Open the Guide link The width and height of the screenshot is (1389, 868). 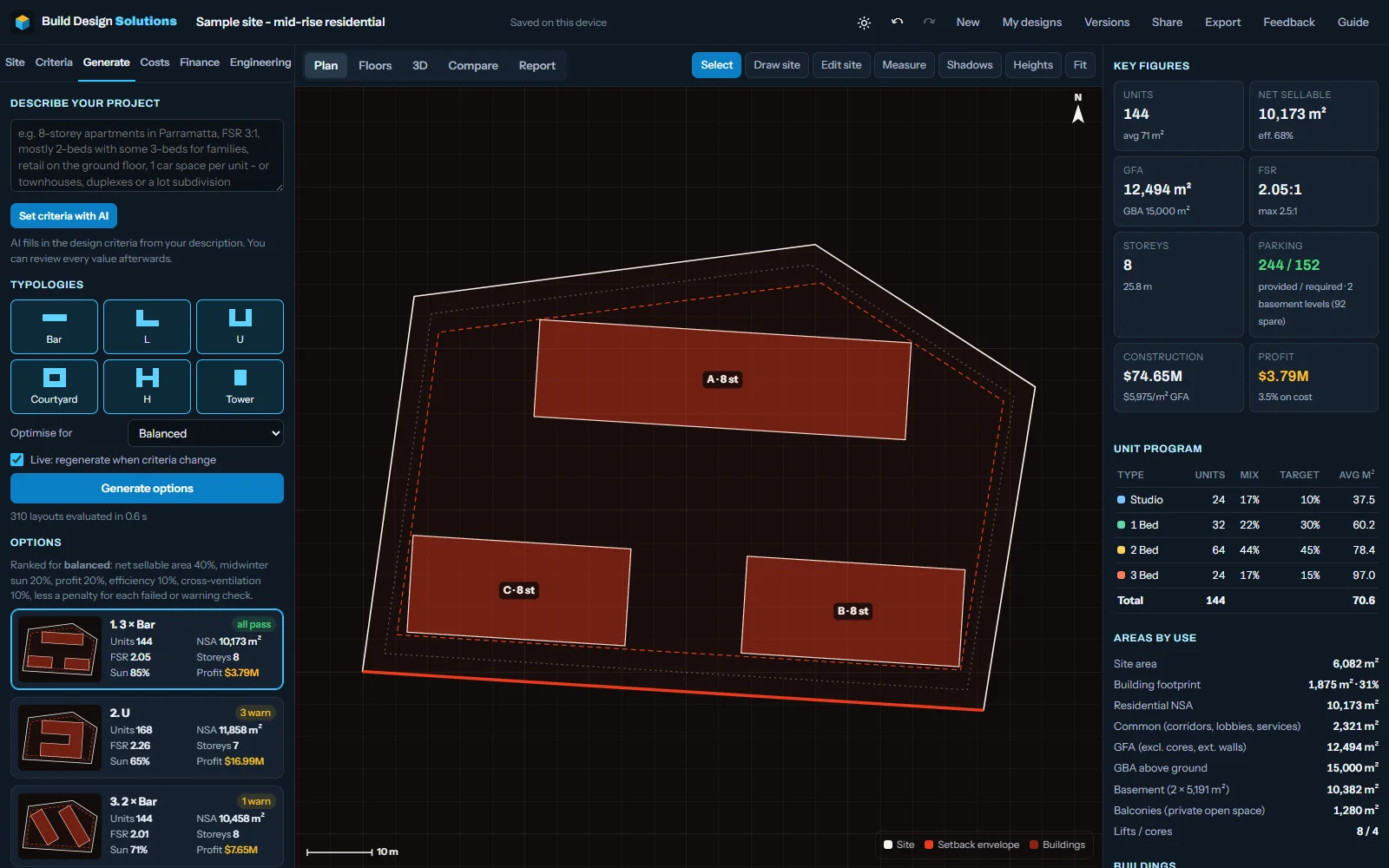1353,23
